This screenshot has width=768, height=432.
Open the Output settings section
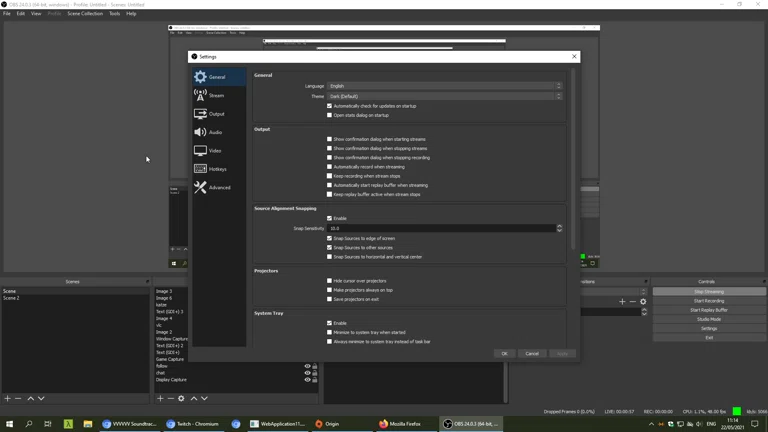click(x=216, y=114)
